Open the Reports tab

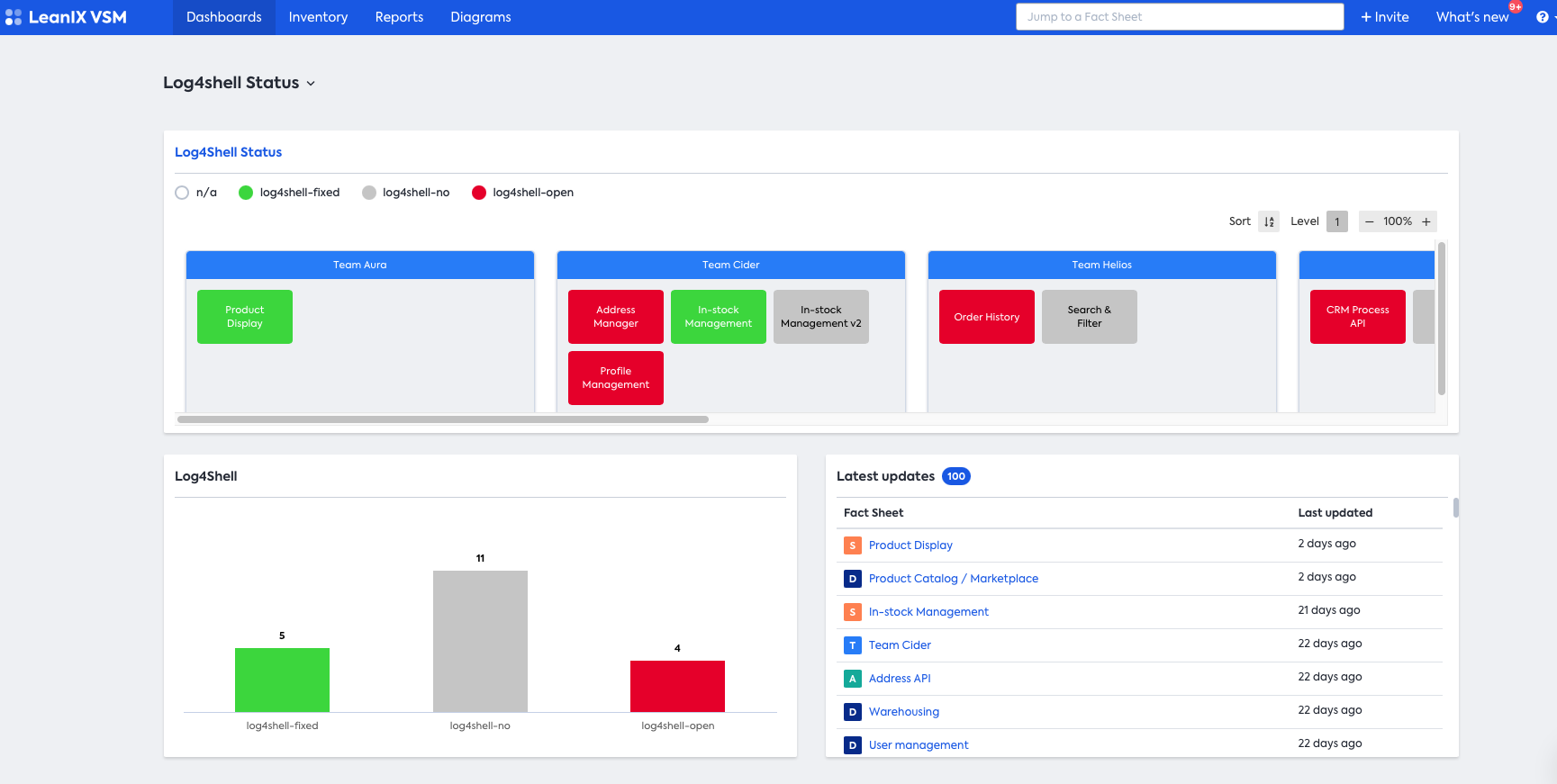tap(399, 17)
